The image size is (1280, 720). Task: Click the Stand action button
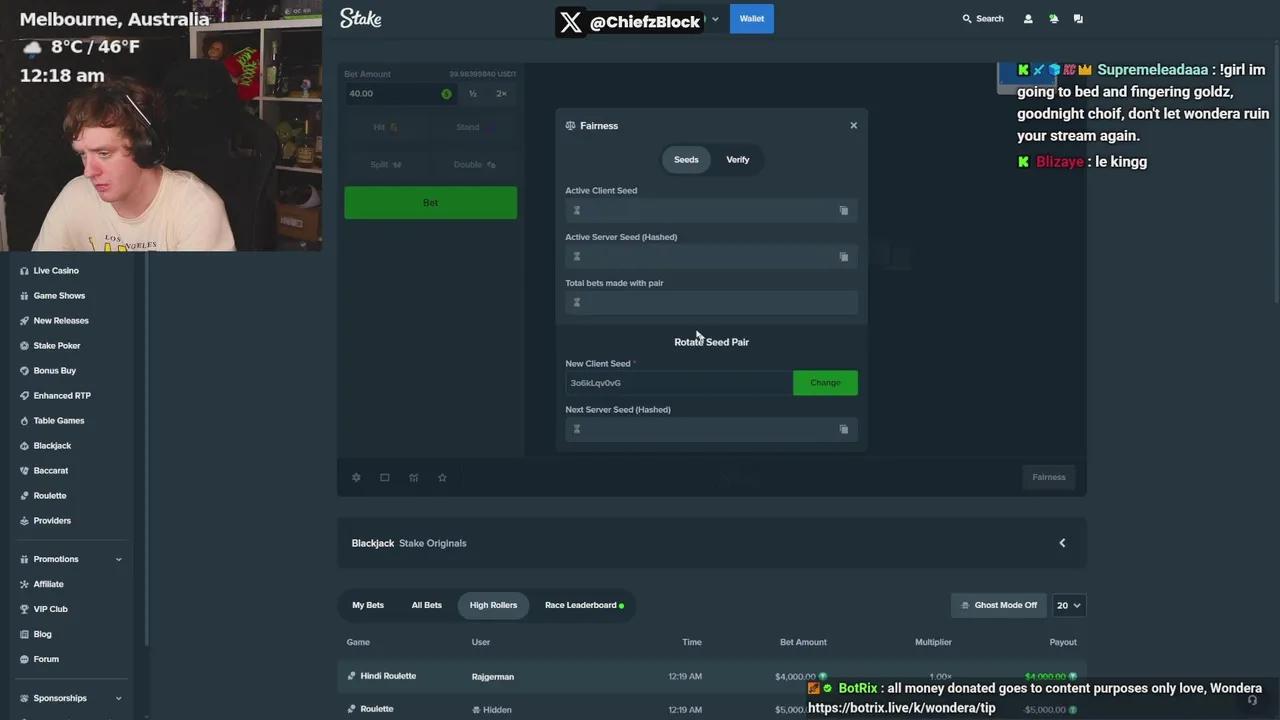tap(474, 128)
